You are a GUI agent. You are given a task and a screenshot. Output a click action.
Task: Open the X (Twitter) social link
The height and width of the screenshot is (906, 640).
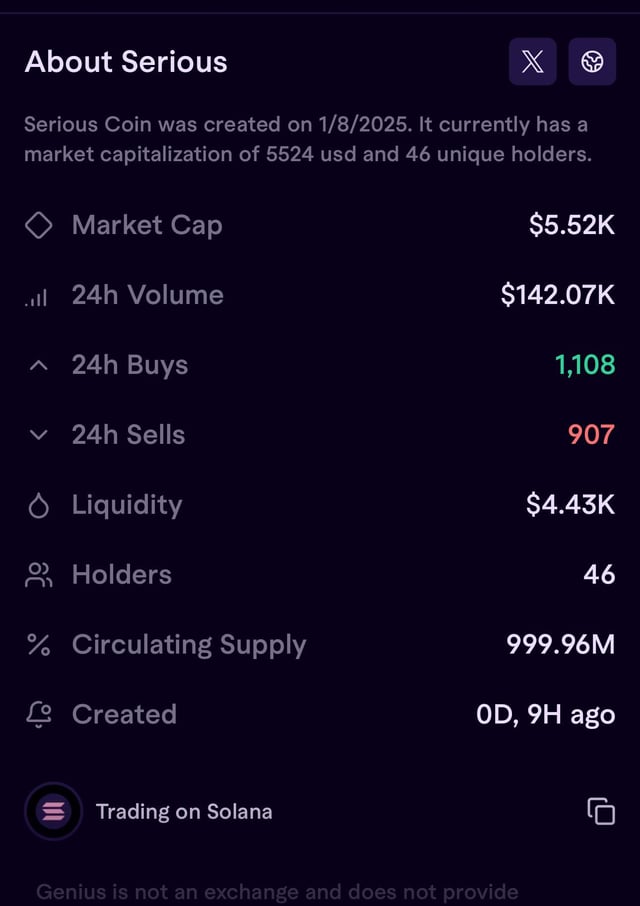pos(532,62)
